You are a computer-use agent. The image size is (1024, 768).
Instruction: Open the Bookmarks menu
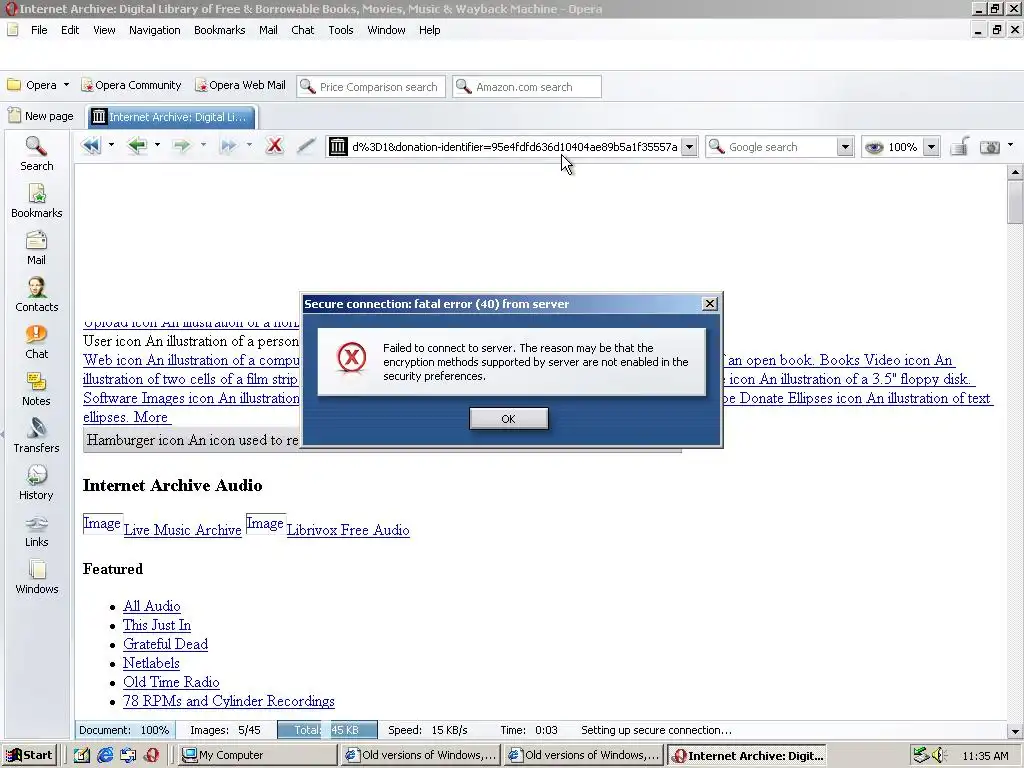(219, 30)
